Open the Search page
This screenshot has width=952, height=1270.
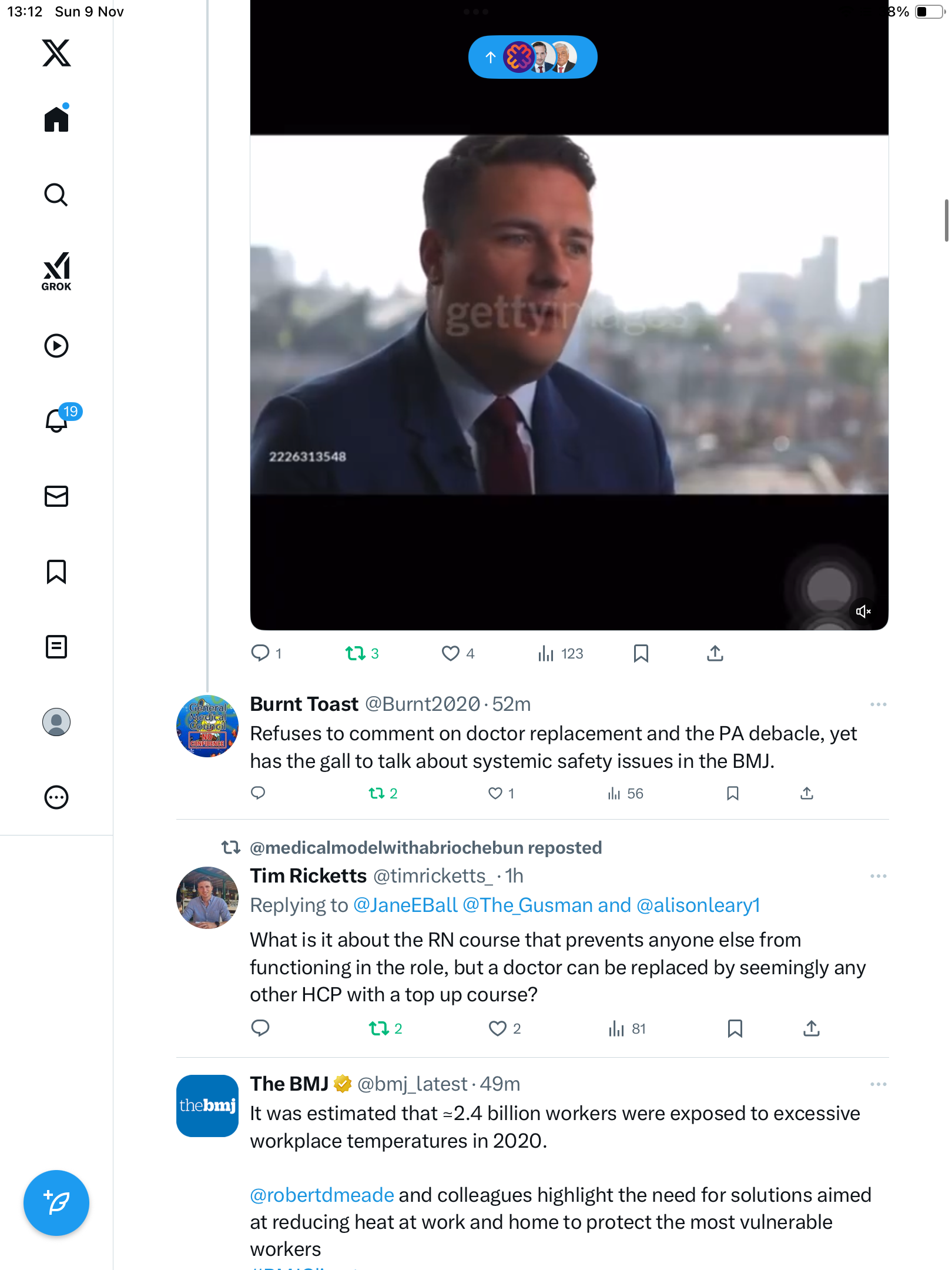(56, 195)
